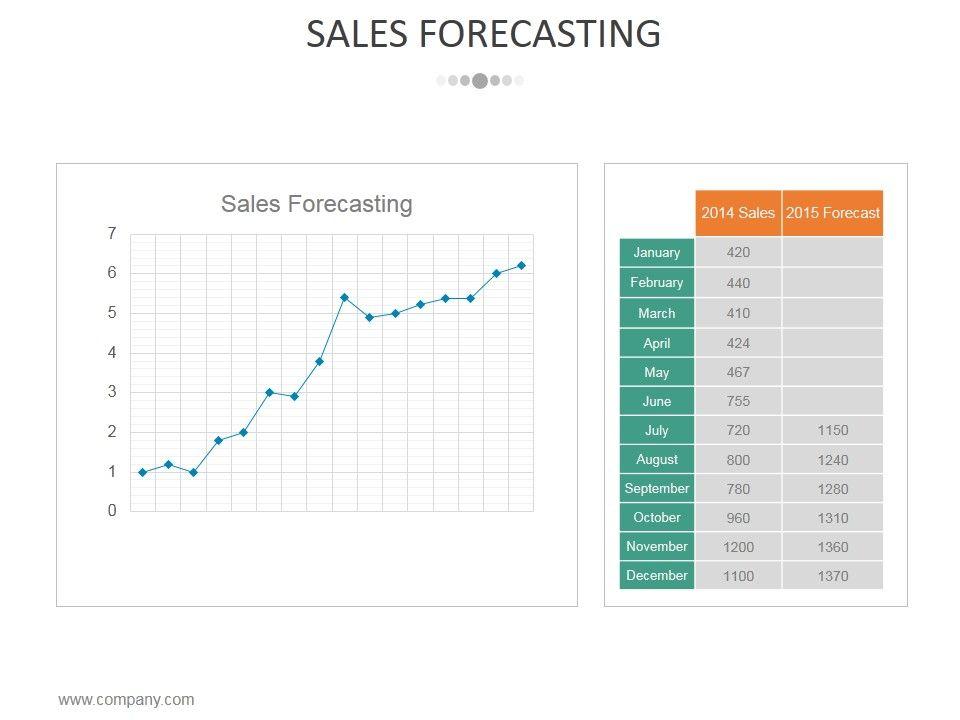Select the SALES FORECASTING slide heading
Image resolution: width=960 pixels, height=720 pixels.
point(483,34)
